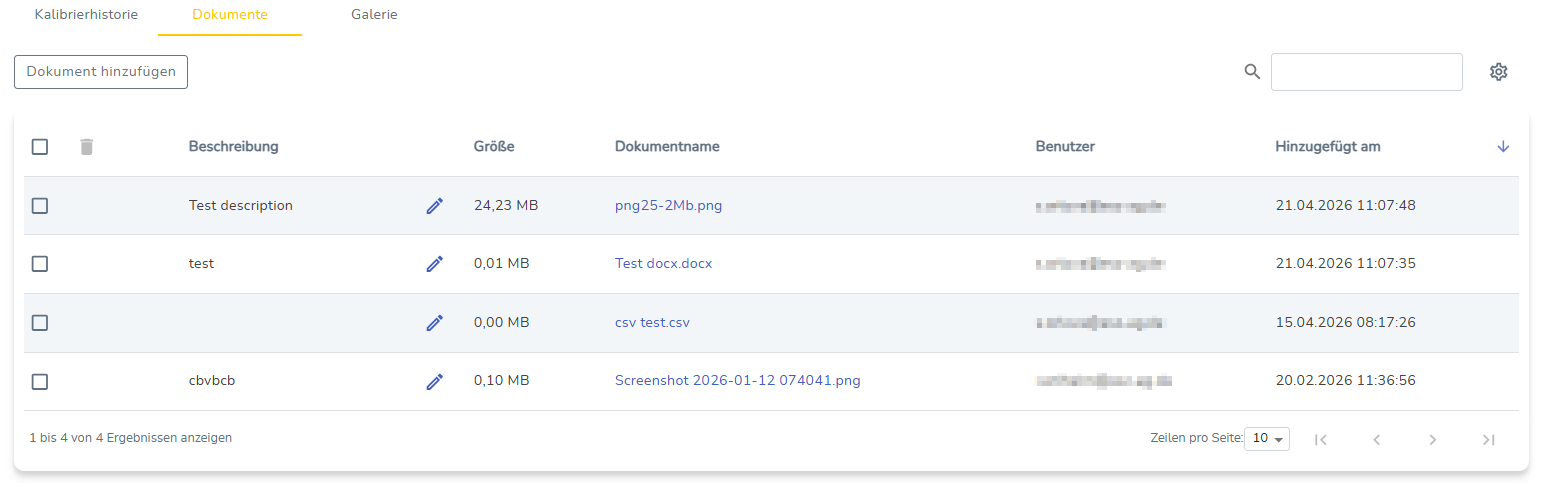Click the 24,23 MB size value
The height and width of the screenshot is (483, 1542).
pyautogui.click(x=506, y=206)
